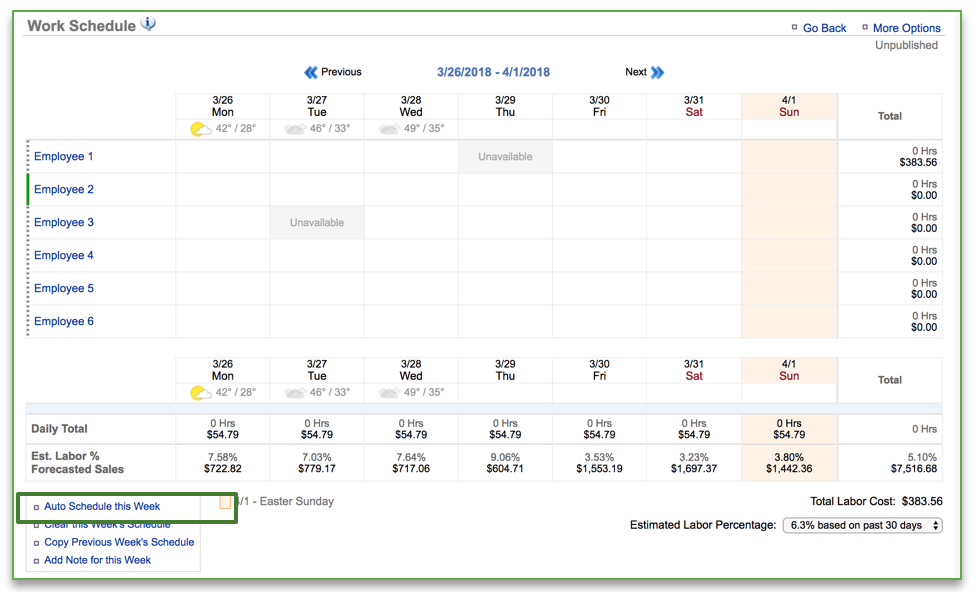Click Employee 1's Unavailable Thursday cell
980x592 pixels.
pyautogui.click(x=505, y=157)
